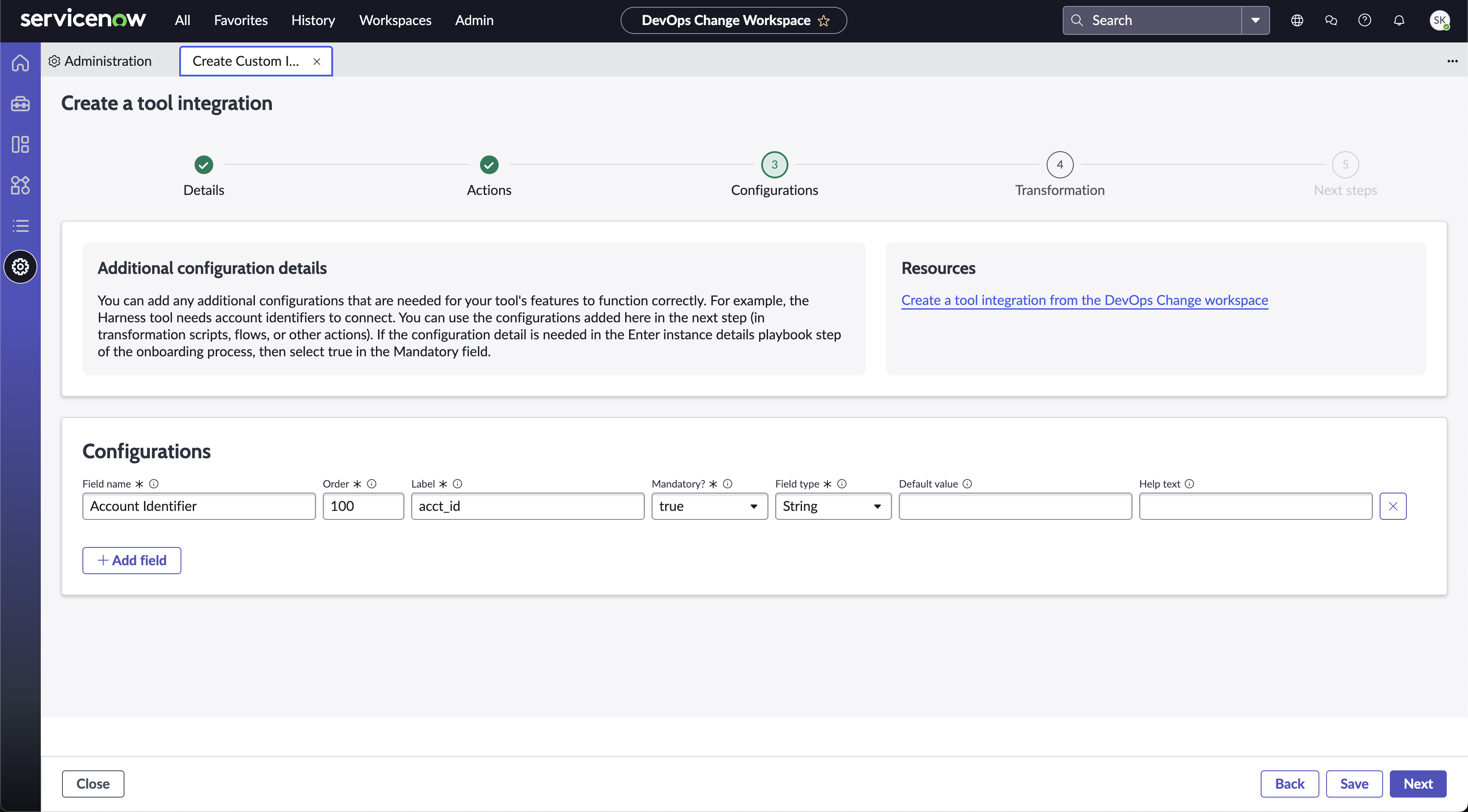This screenshot has width=1468, height=812.
Task: Open the dashboard layout icon in the sidebar
Action: [20, 145]
